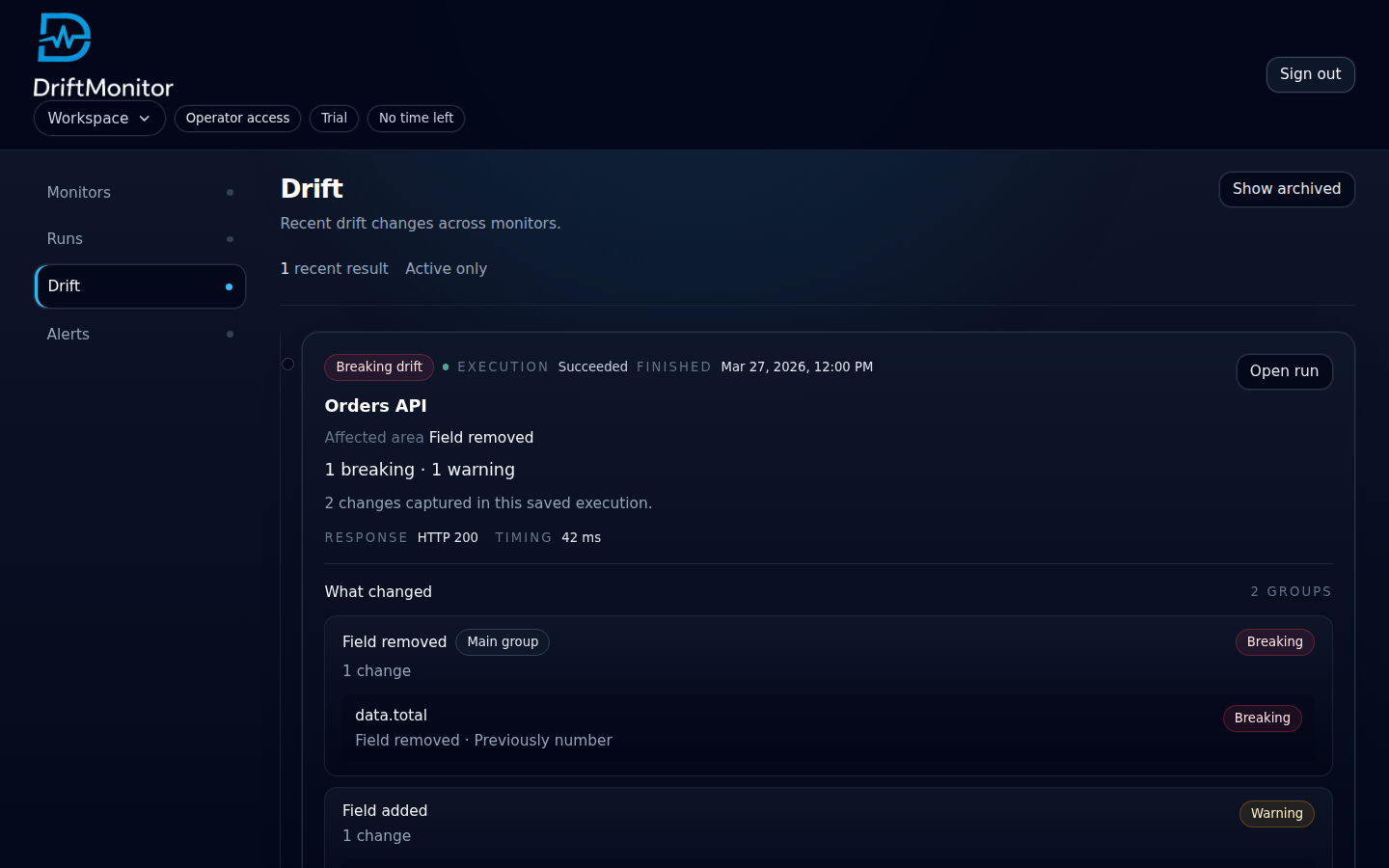The image size is (1389, 868).
Task: Open the run for Orders API
Action: [1284, 371]
